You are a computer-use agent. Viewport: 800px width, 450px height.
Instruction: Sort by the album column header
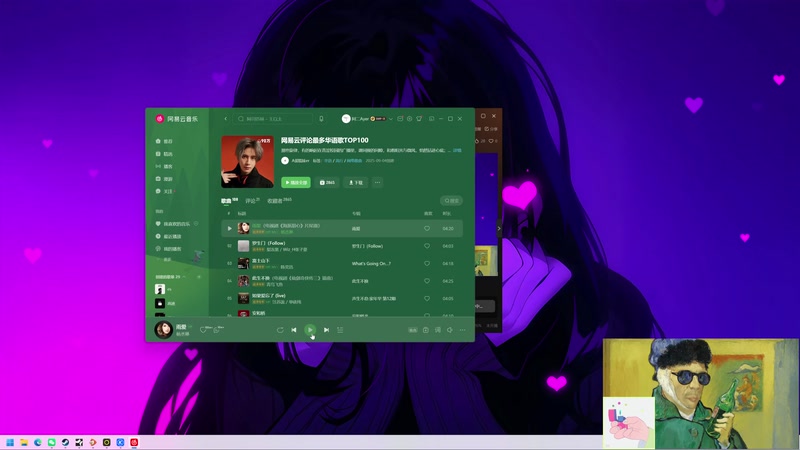pyautogui.click(x=356, y=214)
